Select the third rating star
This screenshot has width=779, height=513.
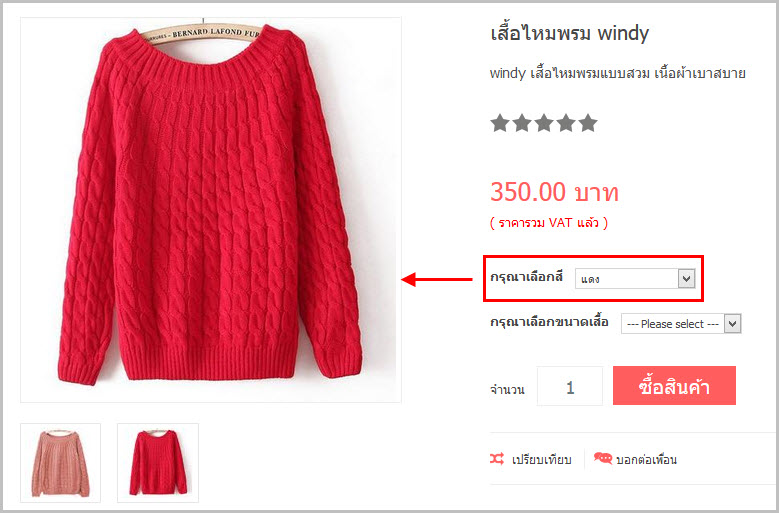tap(544, 123)
